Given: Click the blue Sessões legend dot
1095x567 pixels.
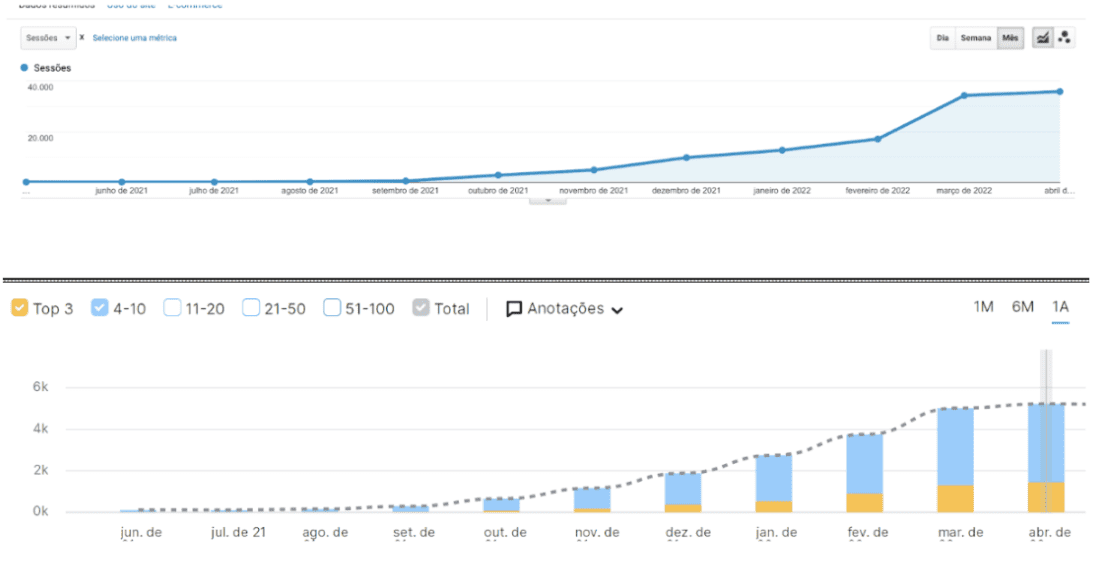Looking at the screenshot, I should coord(24,68).
